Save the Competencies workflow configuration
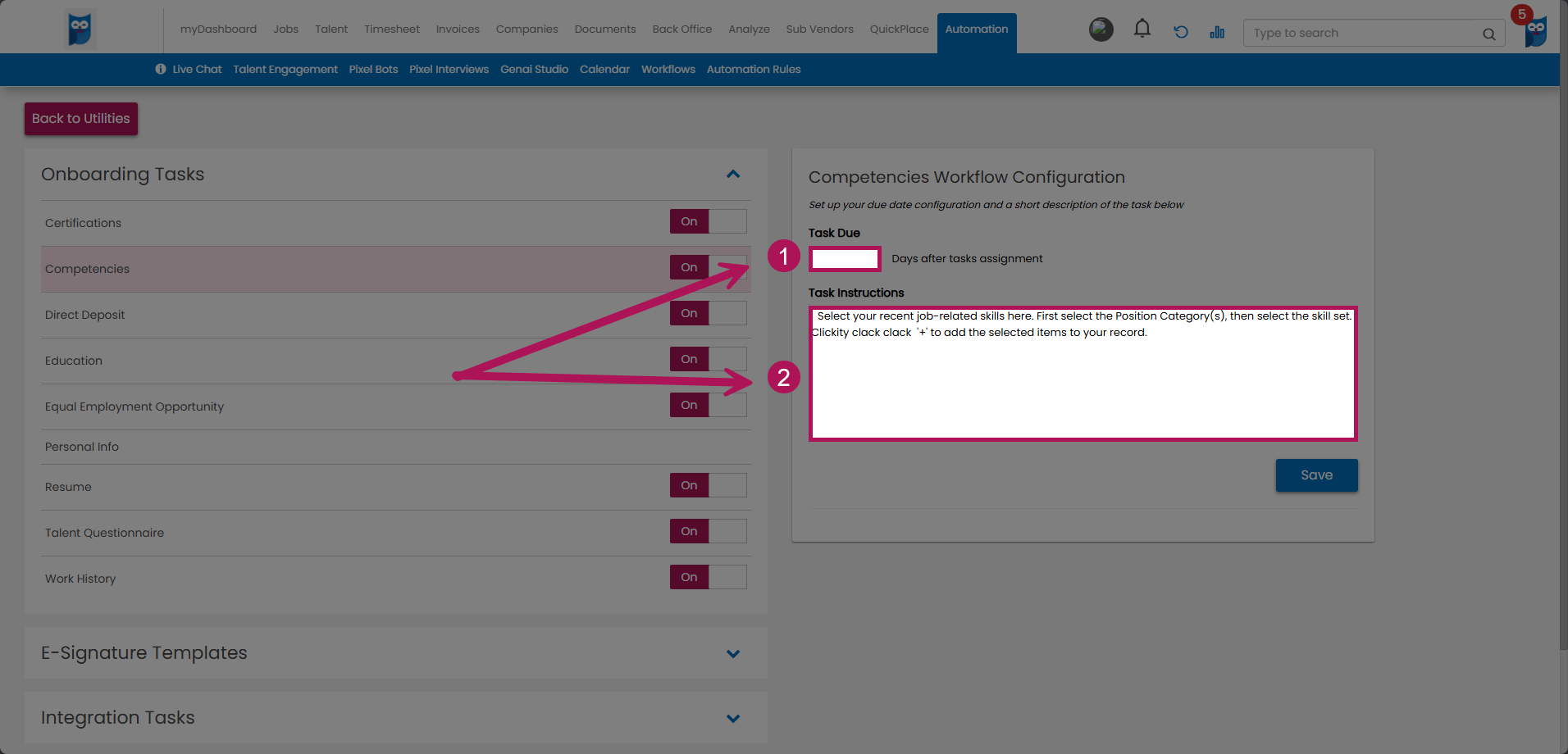 tap(1316, 475)
